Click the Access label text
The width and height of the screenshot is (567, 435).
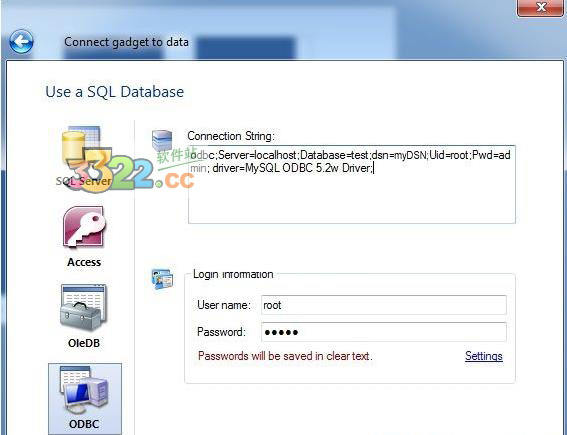[84, 262]
